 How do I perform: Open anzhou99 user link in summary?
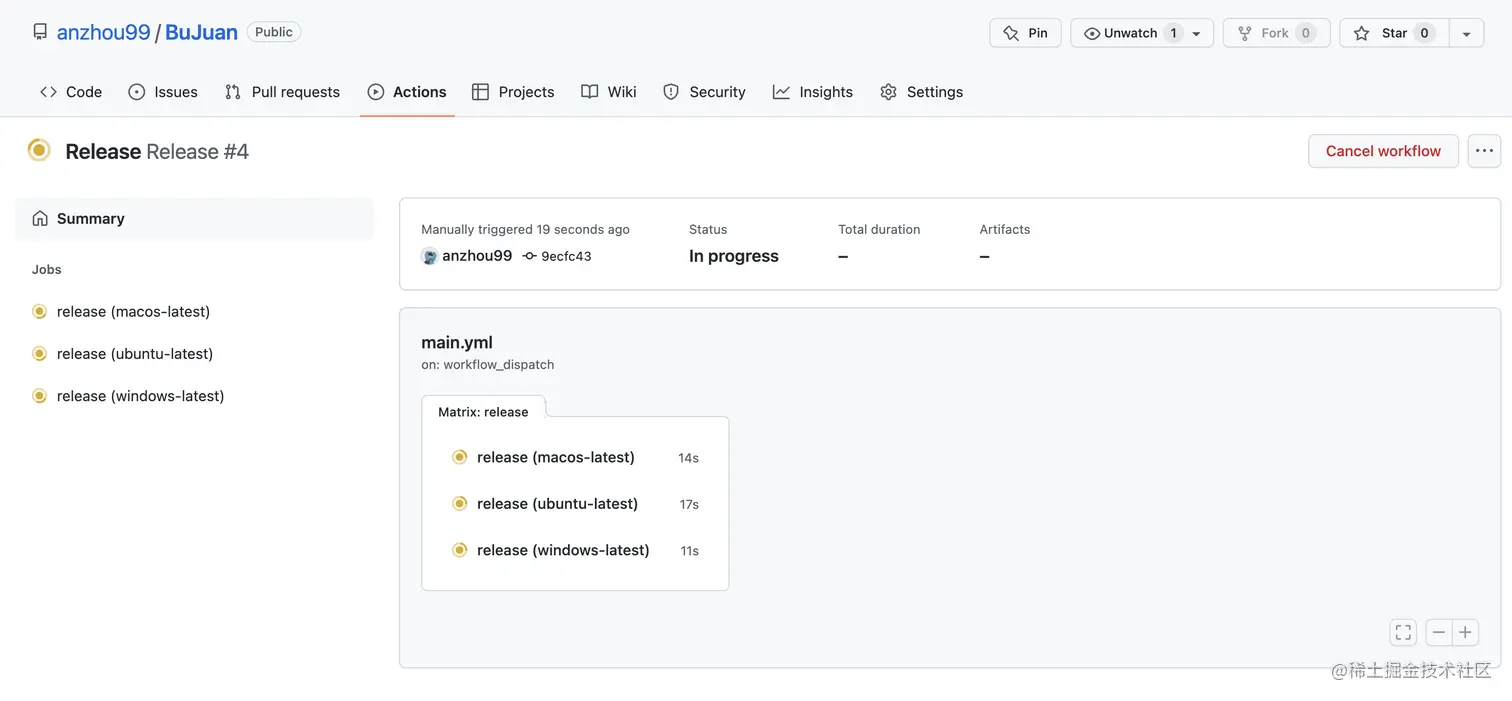(x=477, y=256)
